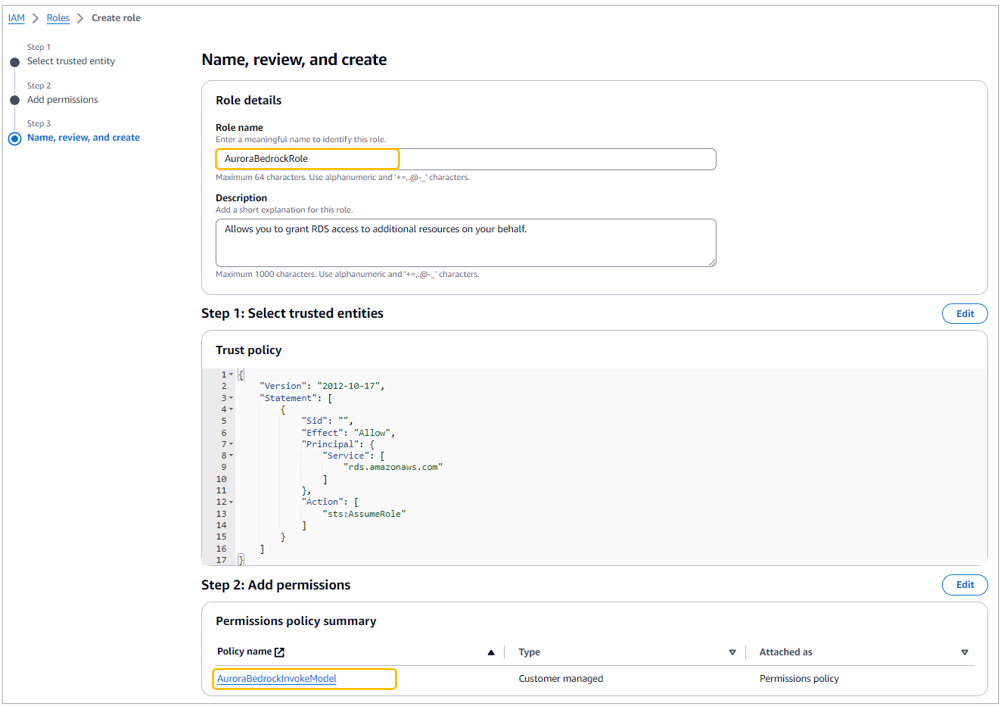This screenshot has height=706, width=1000.
Task: Collapse the Statement array at line 3
Action: pyautogui.click(x=231, y=398)
